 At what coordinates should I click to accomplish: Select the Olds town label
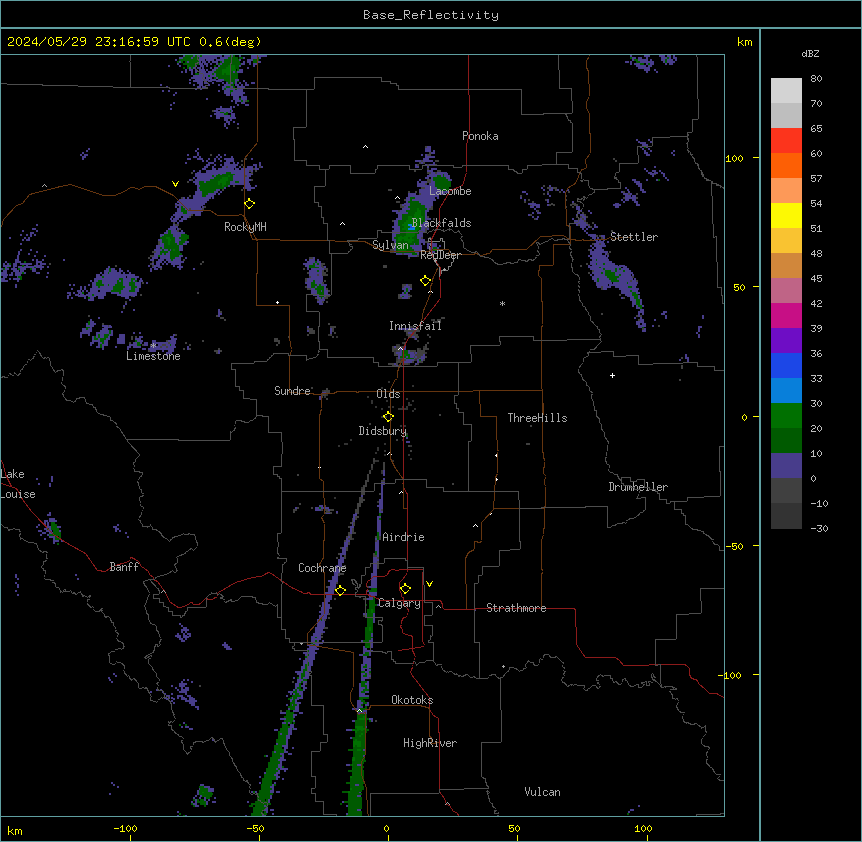coord(388,394)
